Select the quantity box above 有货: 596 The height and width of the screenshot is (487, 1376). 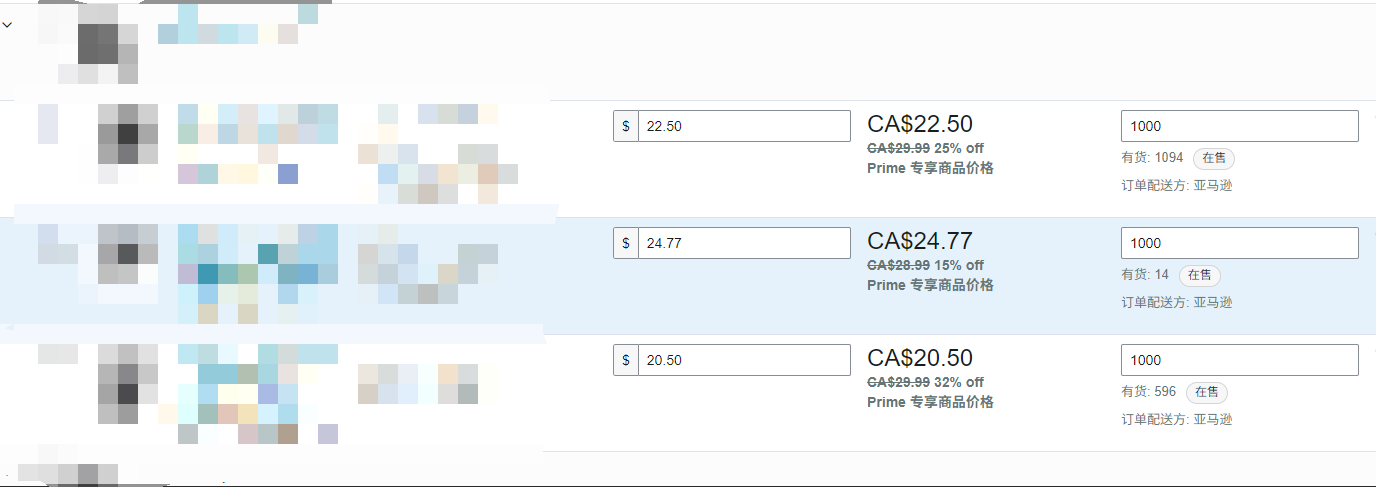pos(1239,360)
